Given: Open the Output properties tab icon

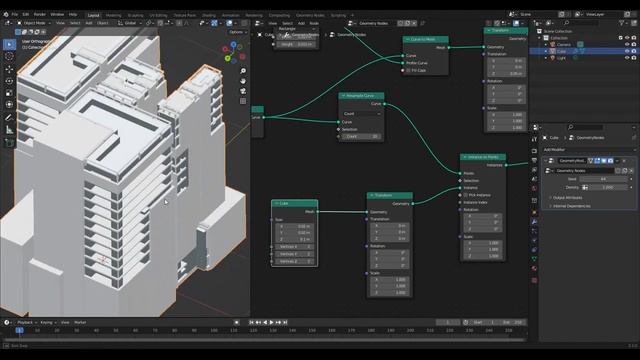Looking at the screenshot, I should click(x=534, y=160).
